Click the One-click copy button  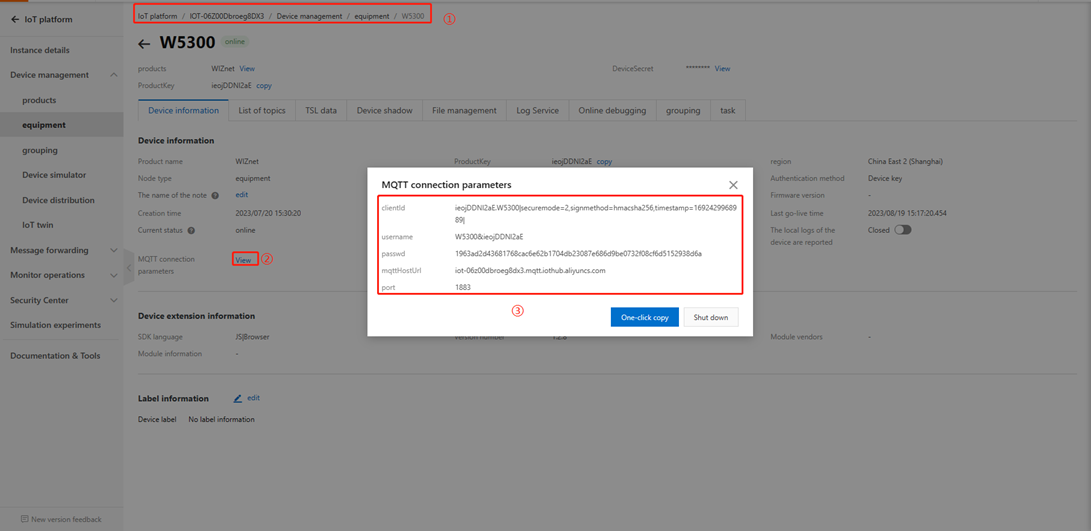coord(644,317)
